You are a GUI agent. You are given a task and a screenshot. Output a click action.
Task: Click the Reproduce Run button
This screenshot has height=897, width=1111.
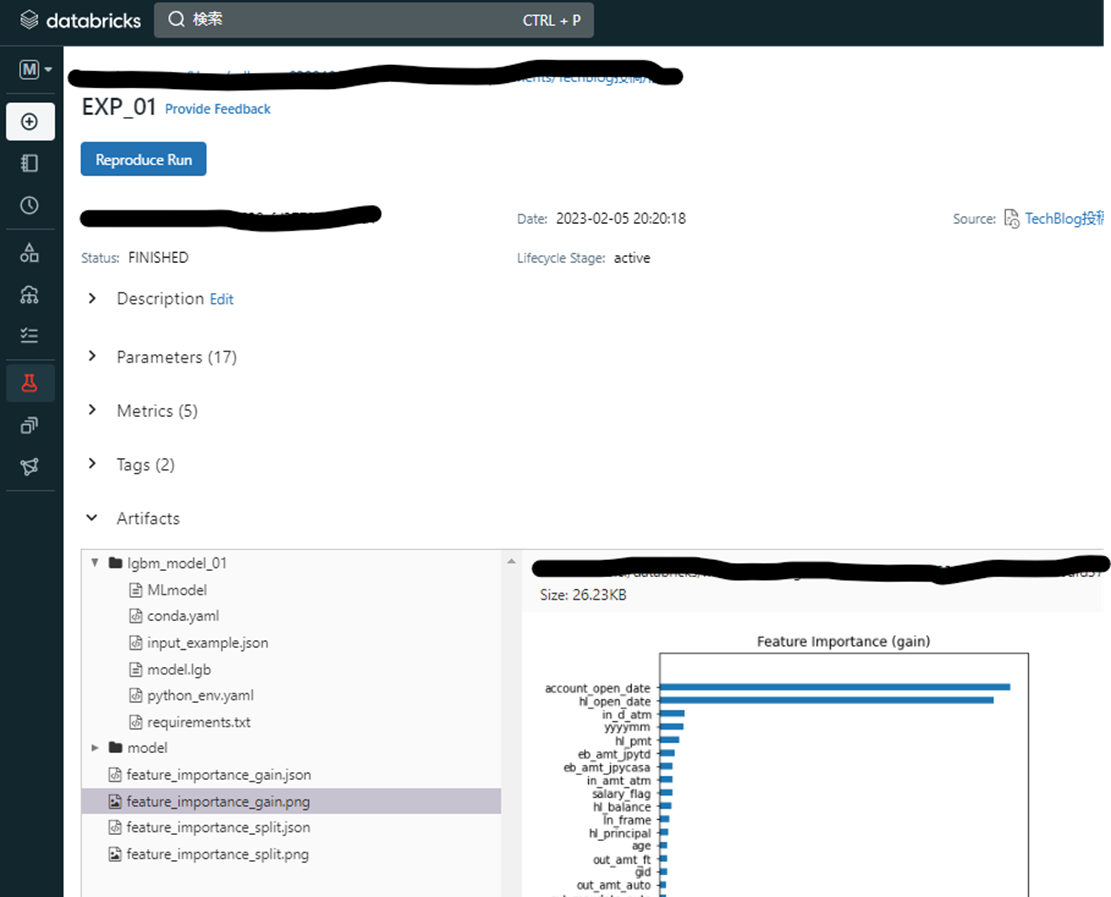[143, 159]
